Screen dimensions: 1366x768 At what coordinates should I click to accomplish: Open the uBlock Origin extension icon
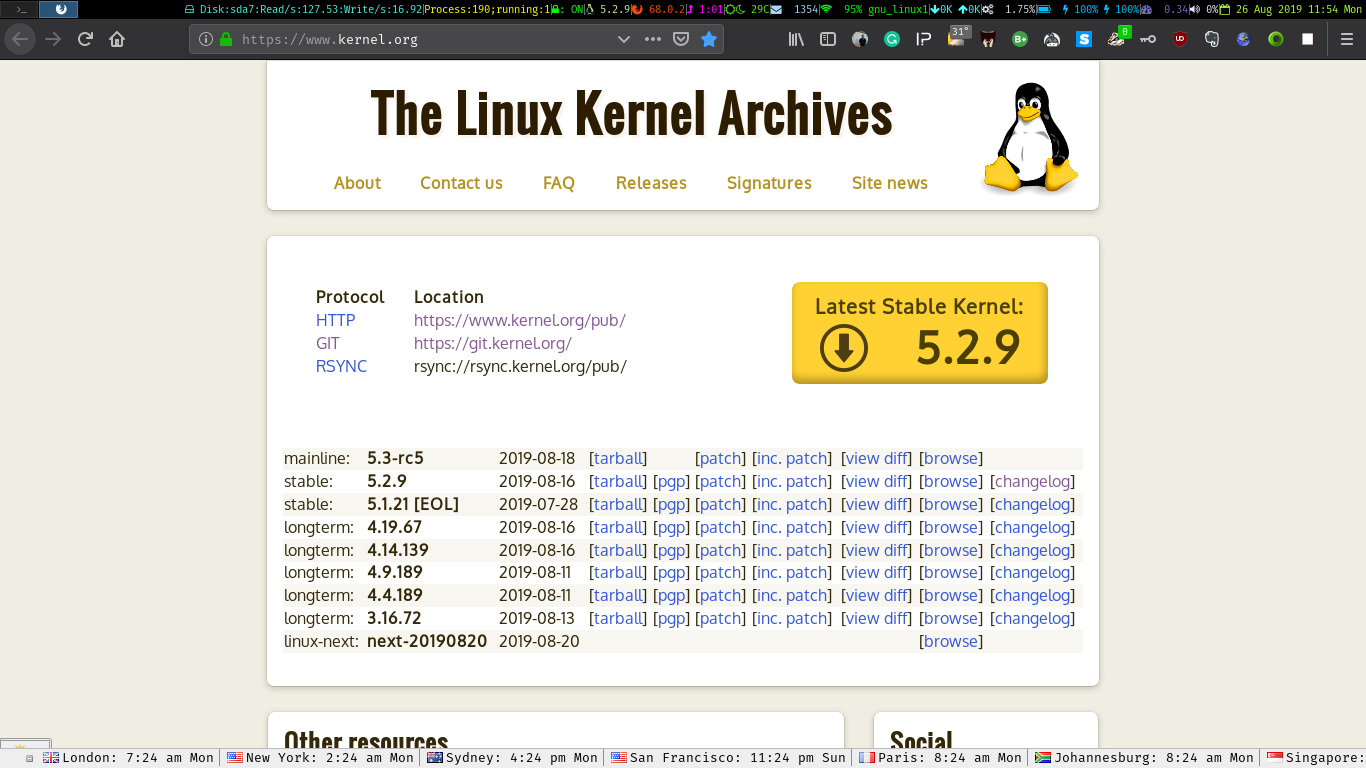coord(1180,39)
